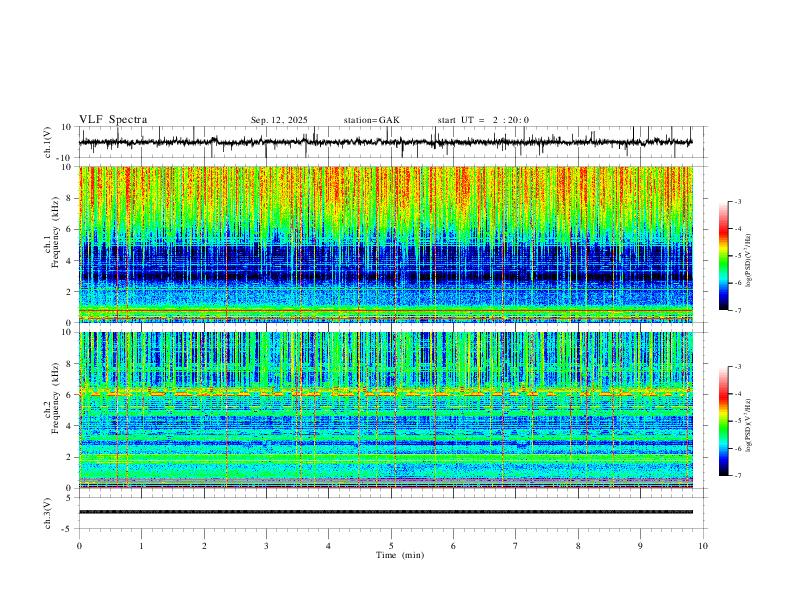792x612 pixels.
Task: Click the "-7" label on ch.1 colorbar
Action: click(x=737, y=310)
